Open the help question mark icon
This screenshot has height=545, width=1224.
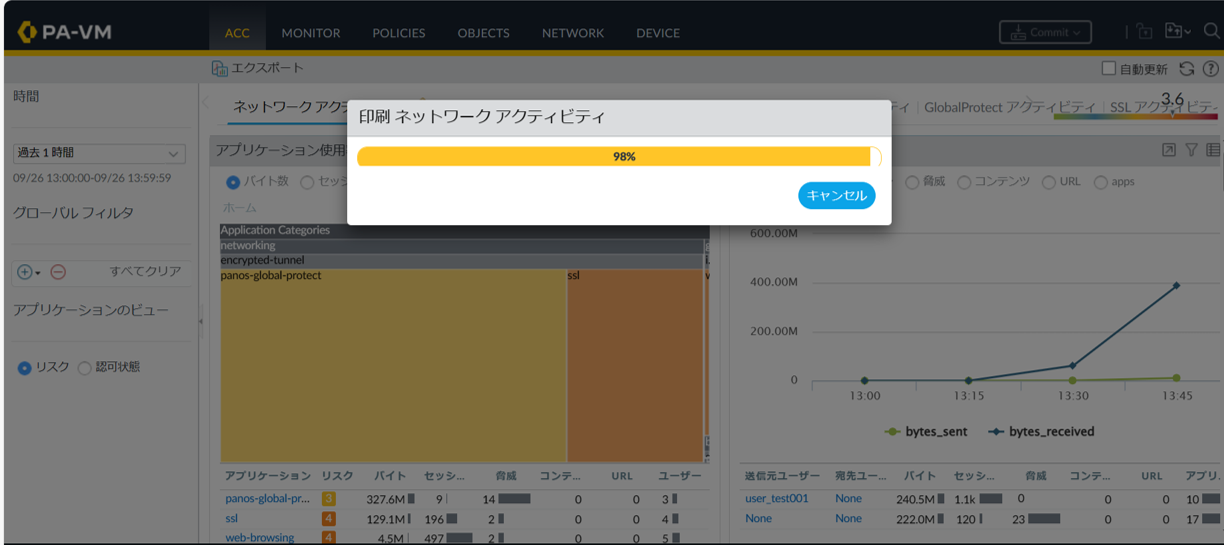pos(1211,69)
